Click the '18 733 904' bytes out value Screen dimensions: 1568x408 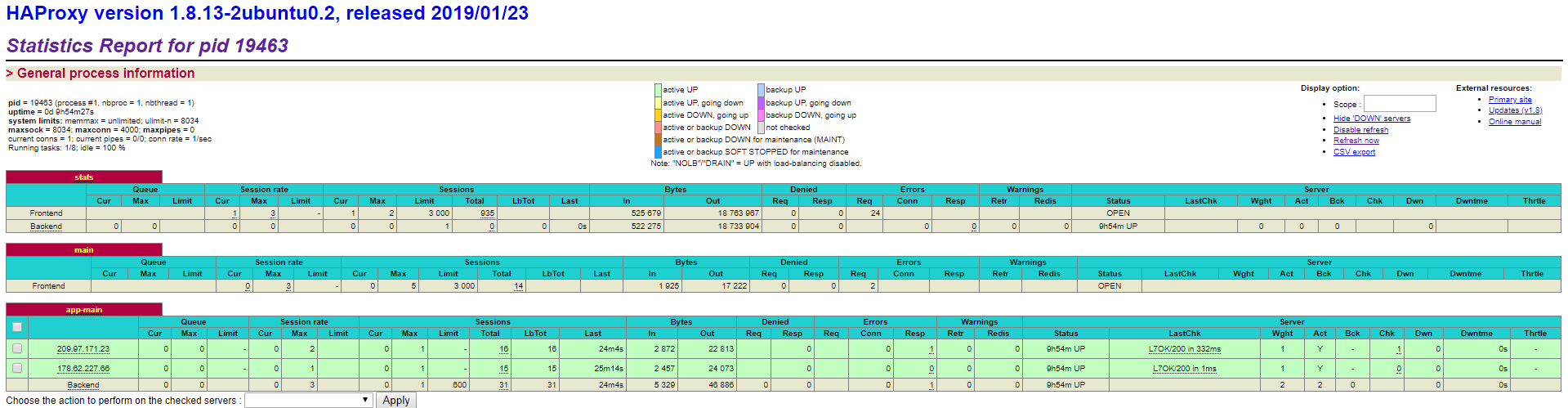point(739,226)
